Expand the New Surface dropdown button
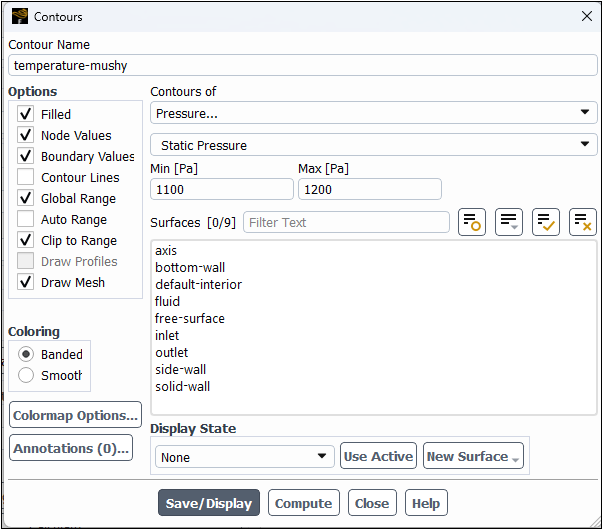The width and height of the screenshot is (603, 530). pos(473,457)
